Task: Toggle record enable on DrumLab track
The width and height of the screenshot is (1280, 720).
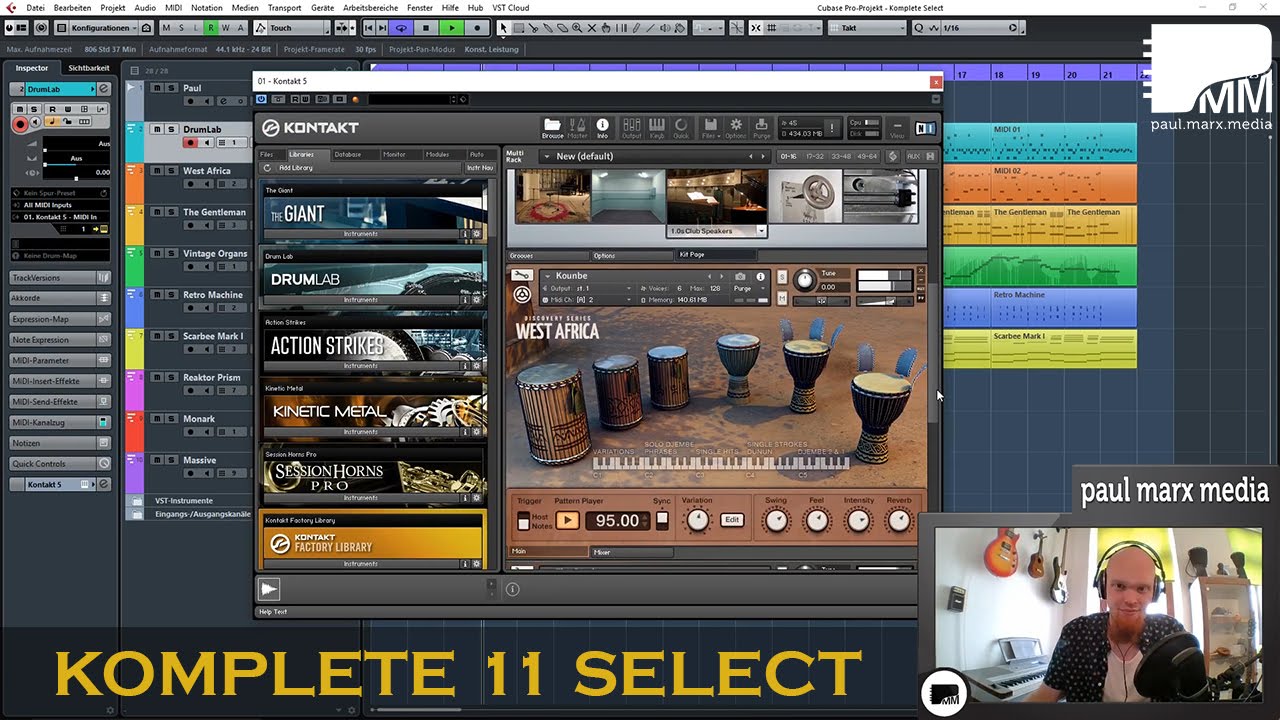Action: (x=191, y=143)
